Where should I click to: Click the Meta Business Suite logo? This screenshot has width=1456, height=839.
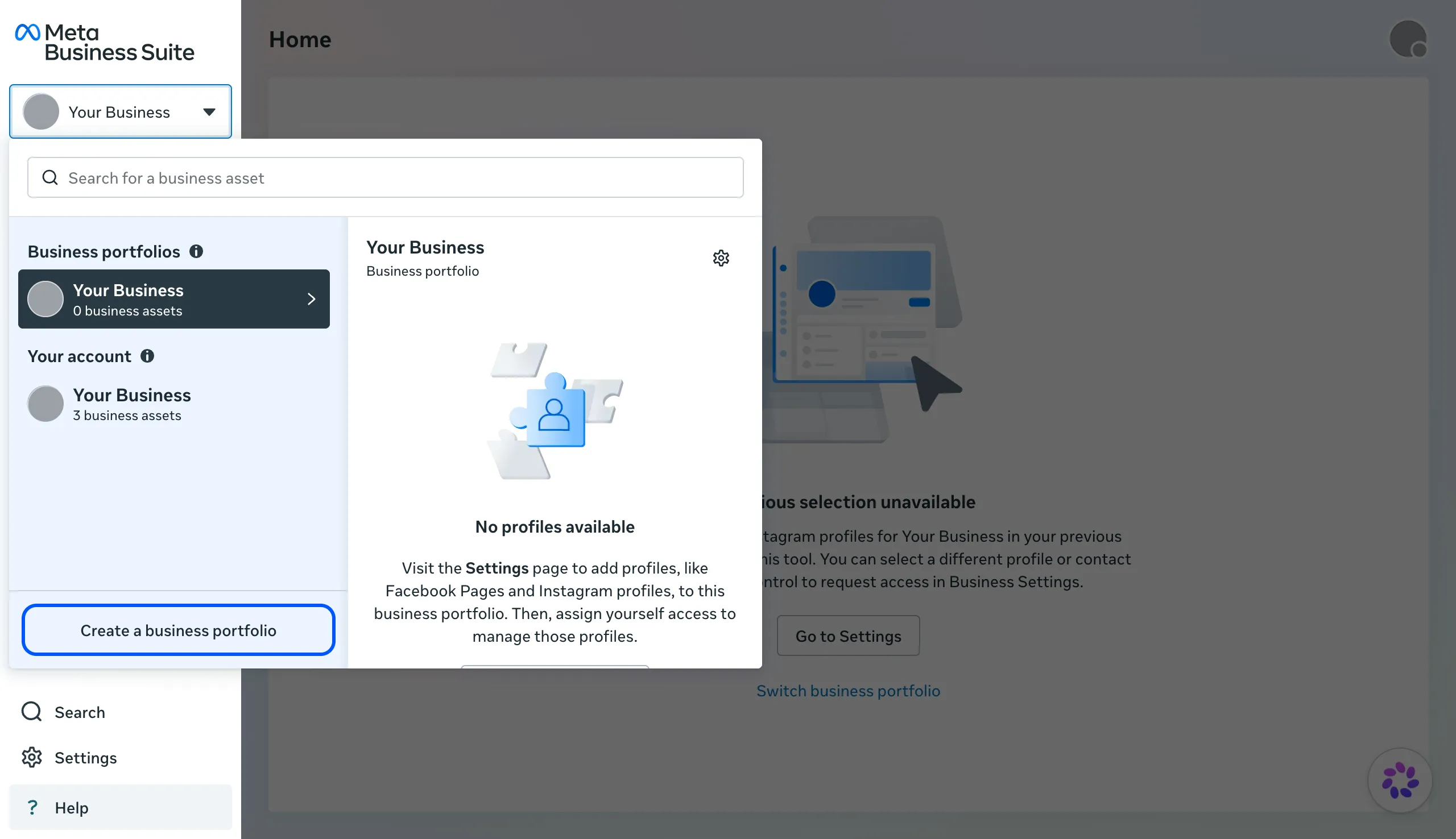click(x=104, y=42)
